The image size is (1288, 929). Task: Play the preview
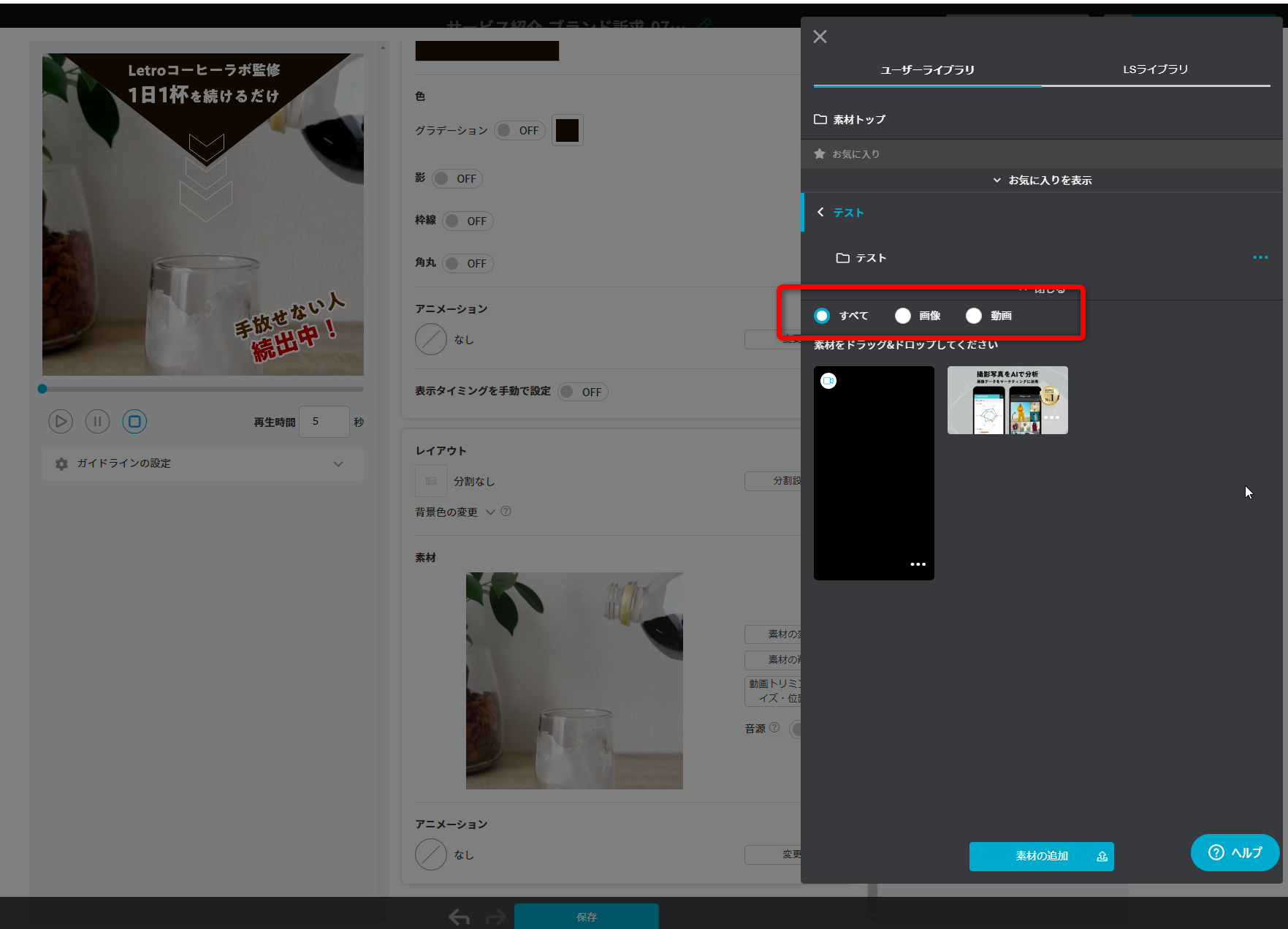(x=61, y=422)
